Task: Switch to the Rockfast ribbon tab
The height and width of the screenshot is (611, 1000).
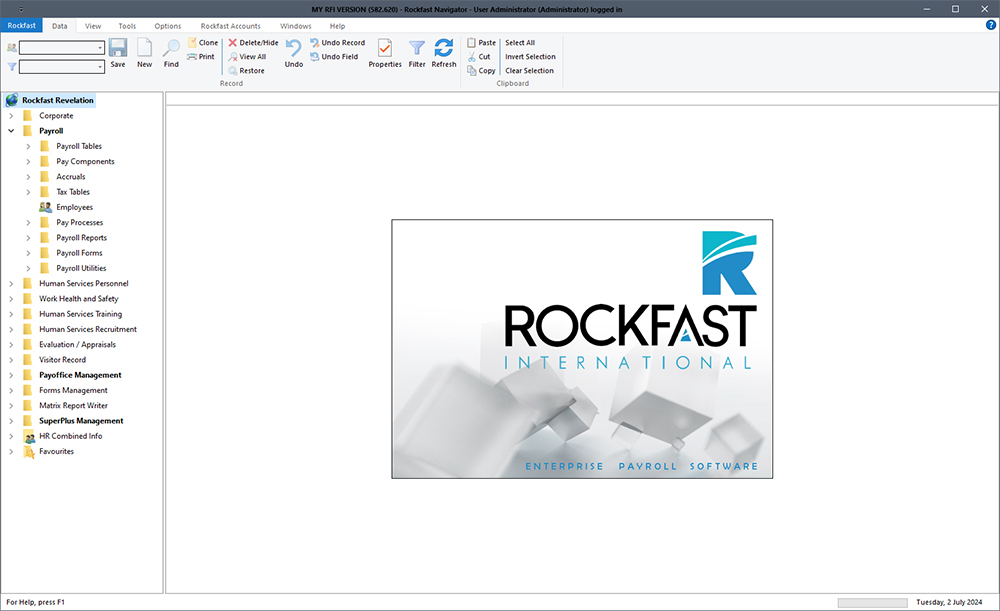Action: [22, 26]
